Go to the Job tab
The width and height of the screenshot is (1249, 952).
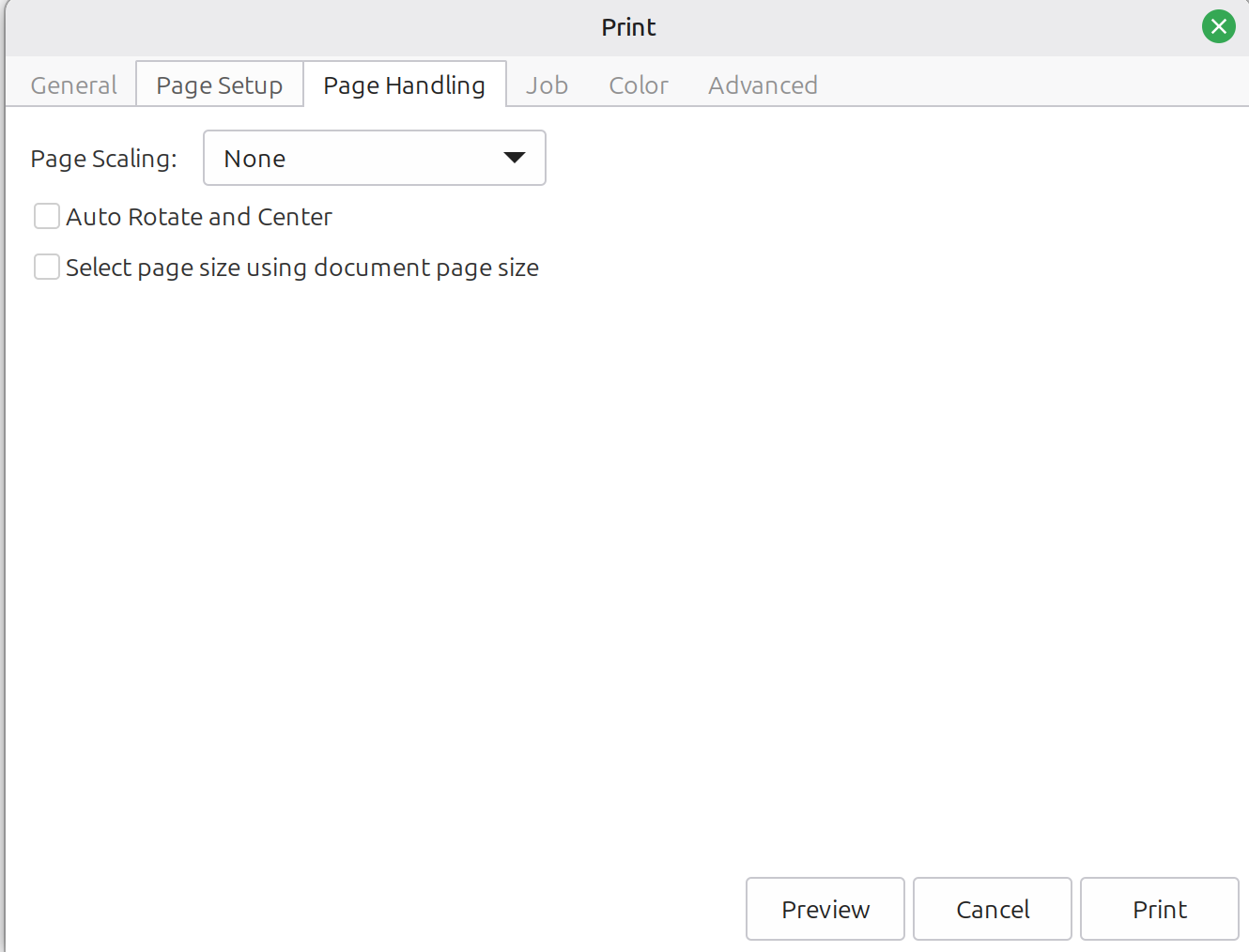(547, 85)
